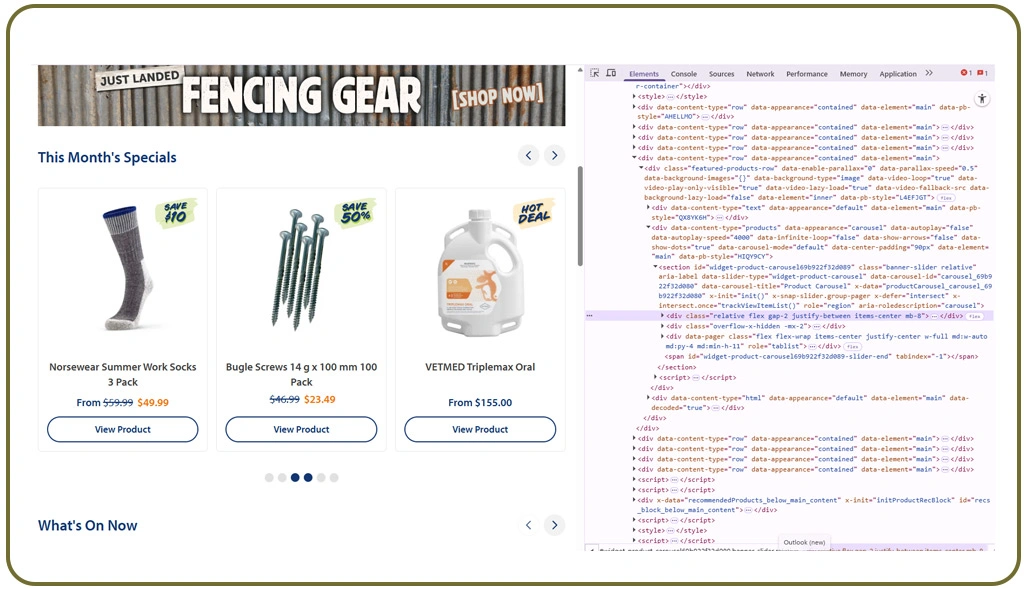Go to previous This Month's Specials slide

[528, 155]
